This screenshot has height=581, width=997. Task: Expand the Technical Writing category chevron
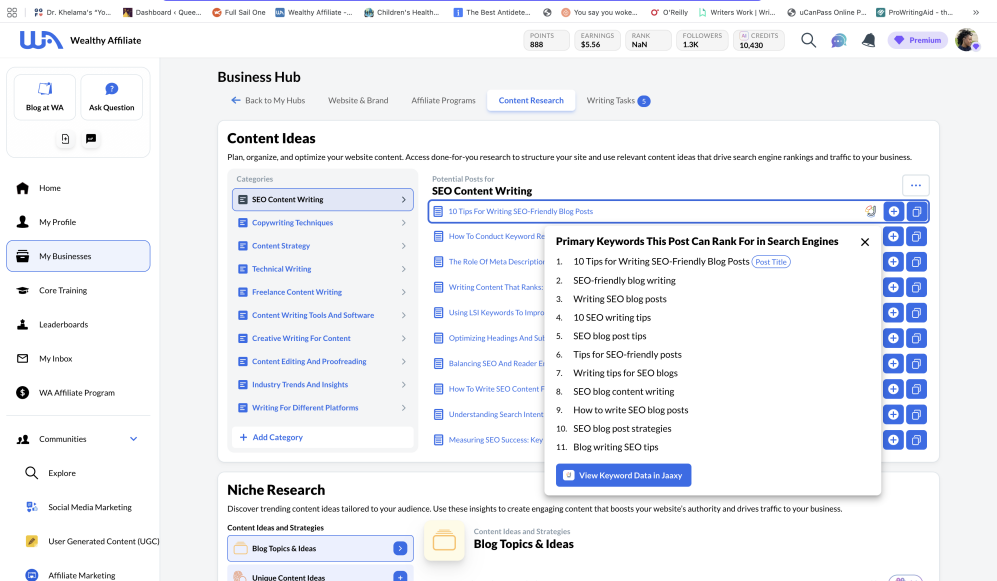[404, 270]
